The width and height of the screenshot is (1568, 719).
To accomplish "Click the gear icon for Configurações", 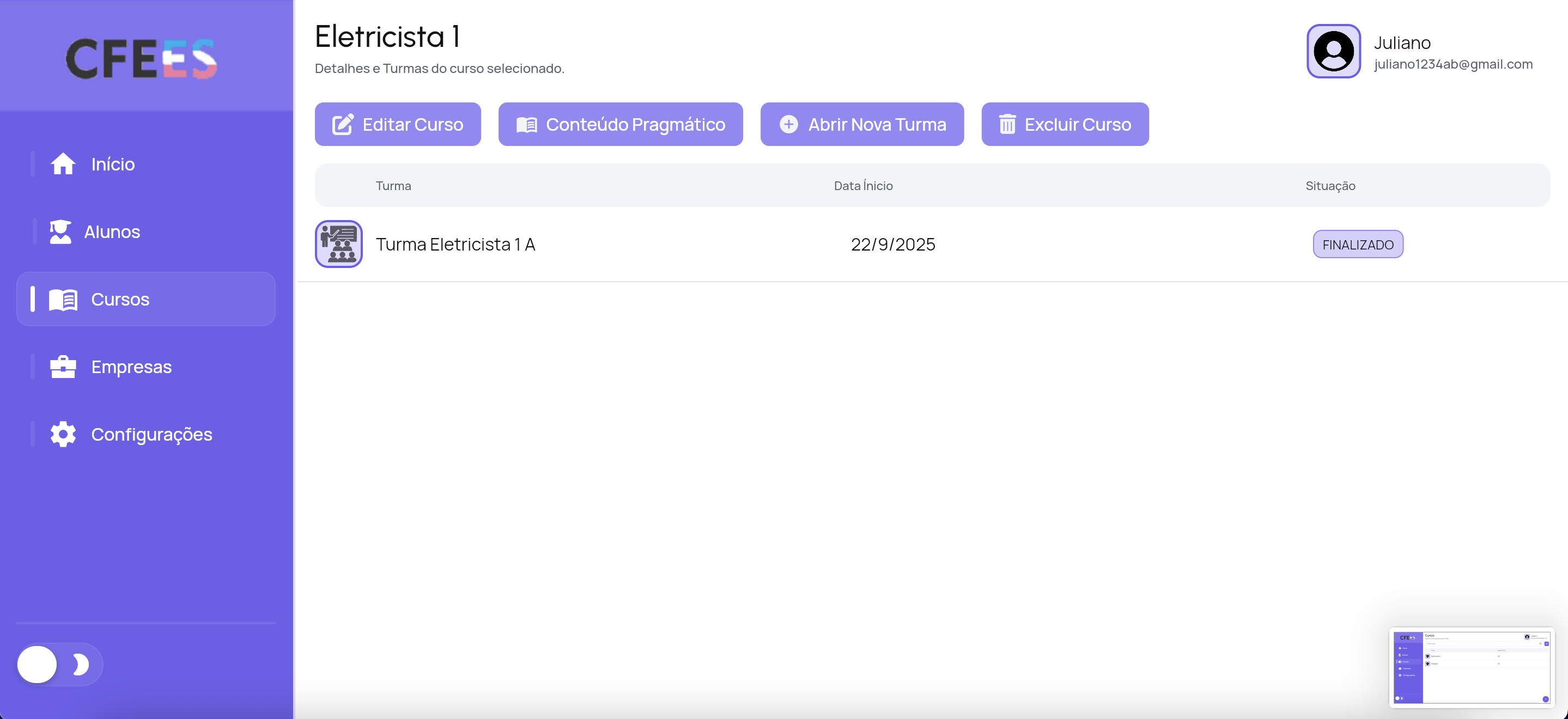I will [x=63, y=434].
